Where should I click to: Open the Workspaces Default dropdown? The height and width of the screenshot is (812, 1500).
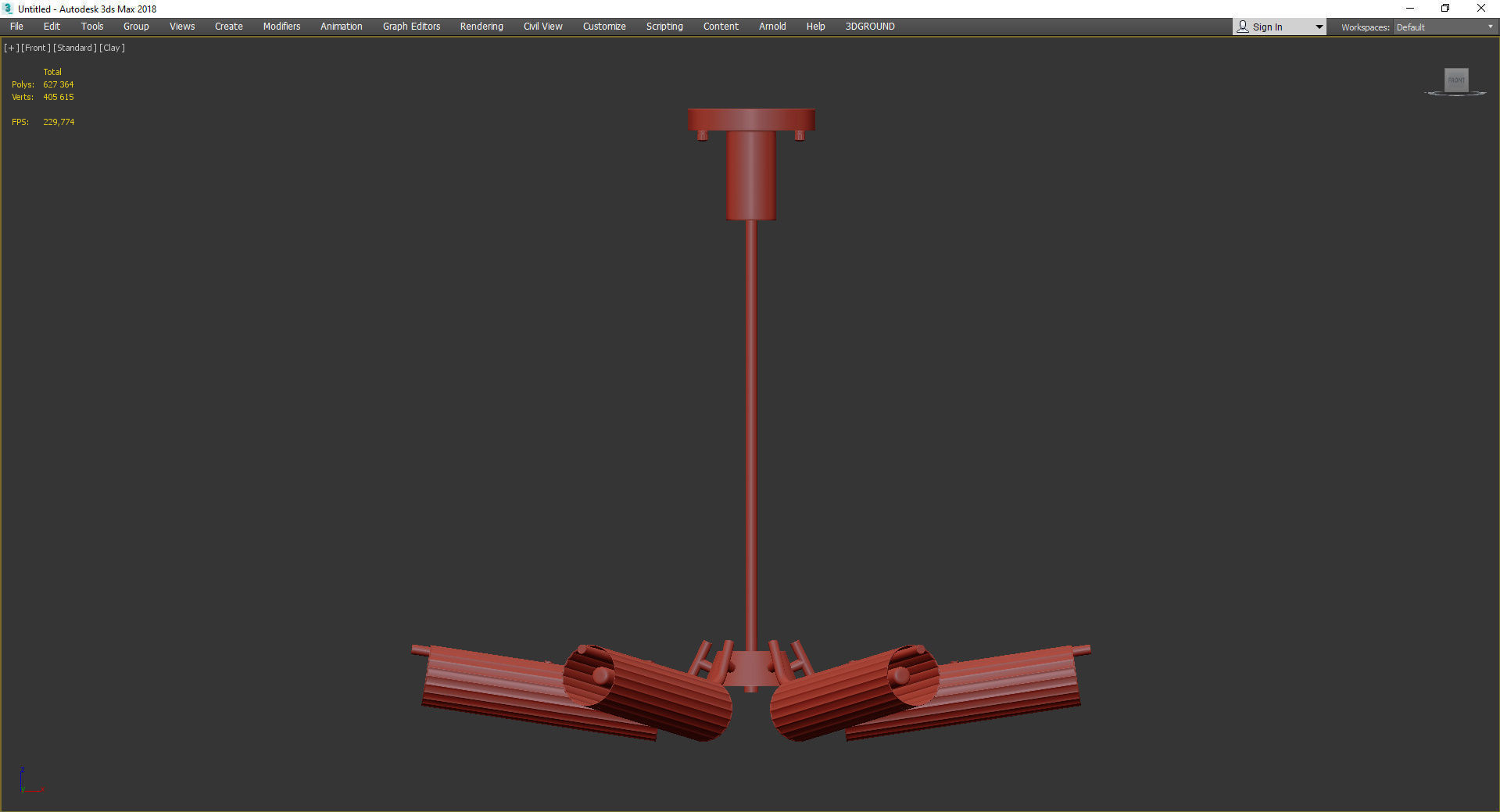[1445, 27]
